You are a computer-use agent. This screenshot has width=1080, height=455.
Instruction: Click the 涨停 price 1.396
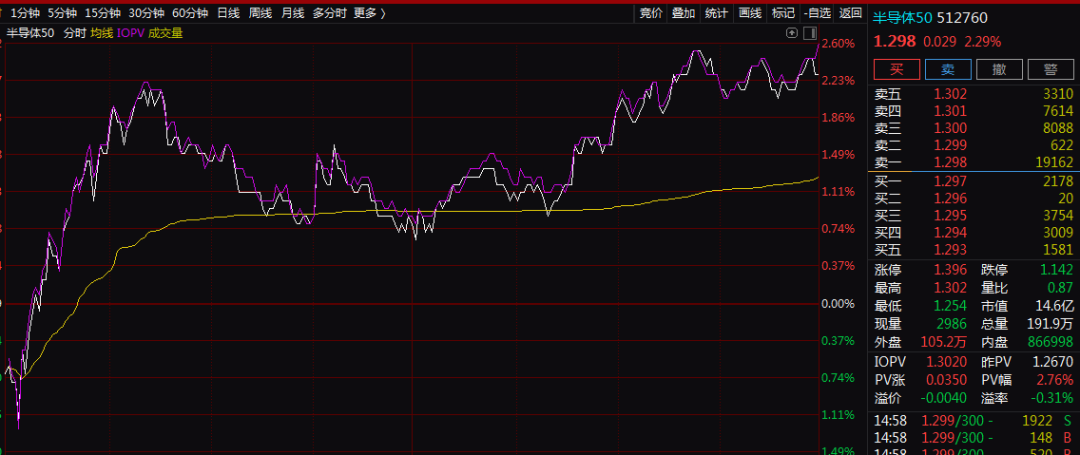point(950,270)
